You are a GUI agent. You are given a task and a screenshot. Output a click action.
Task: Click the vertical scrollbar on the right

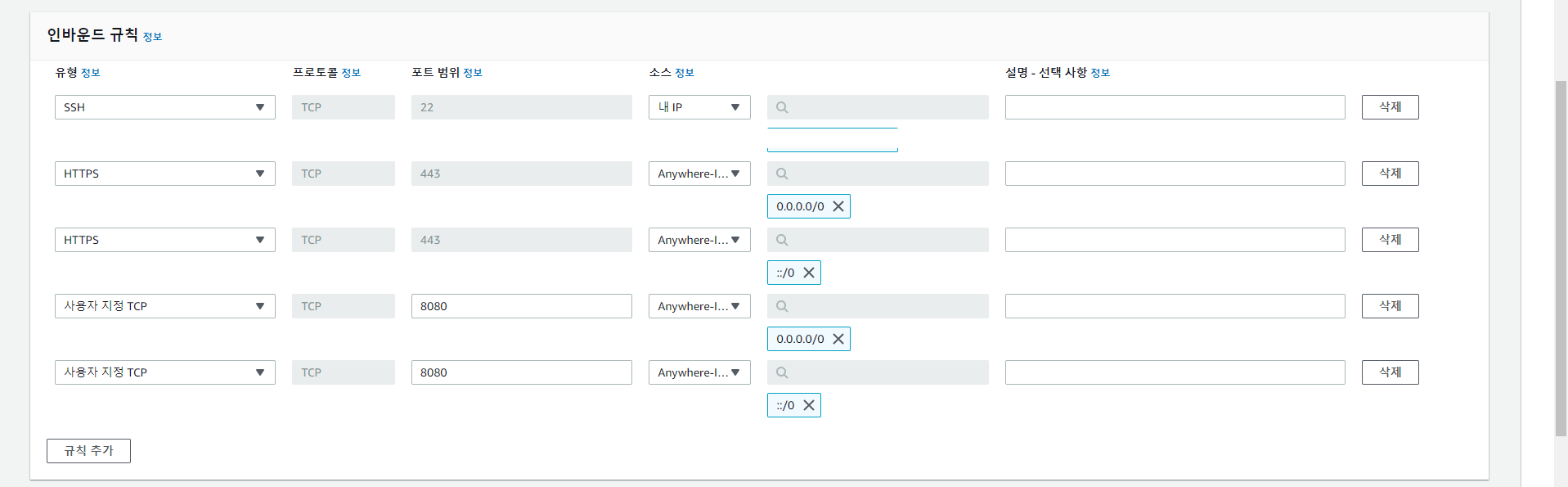[x=1561, y=246]
